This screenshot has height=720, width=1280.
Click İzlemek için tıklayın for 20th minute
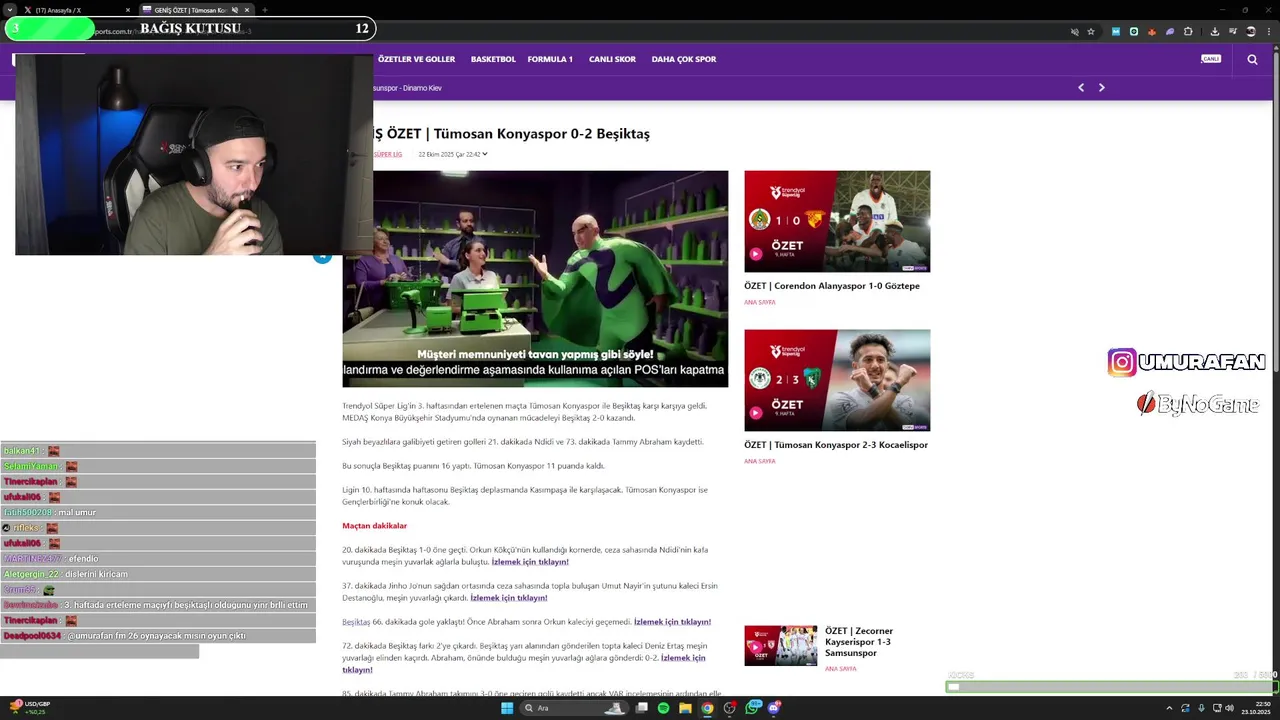(x=530, y=562)
